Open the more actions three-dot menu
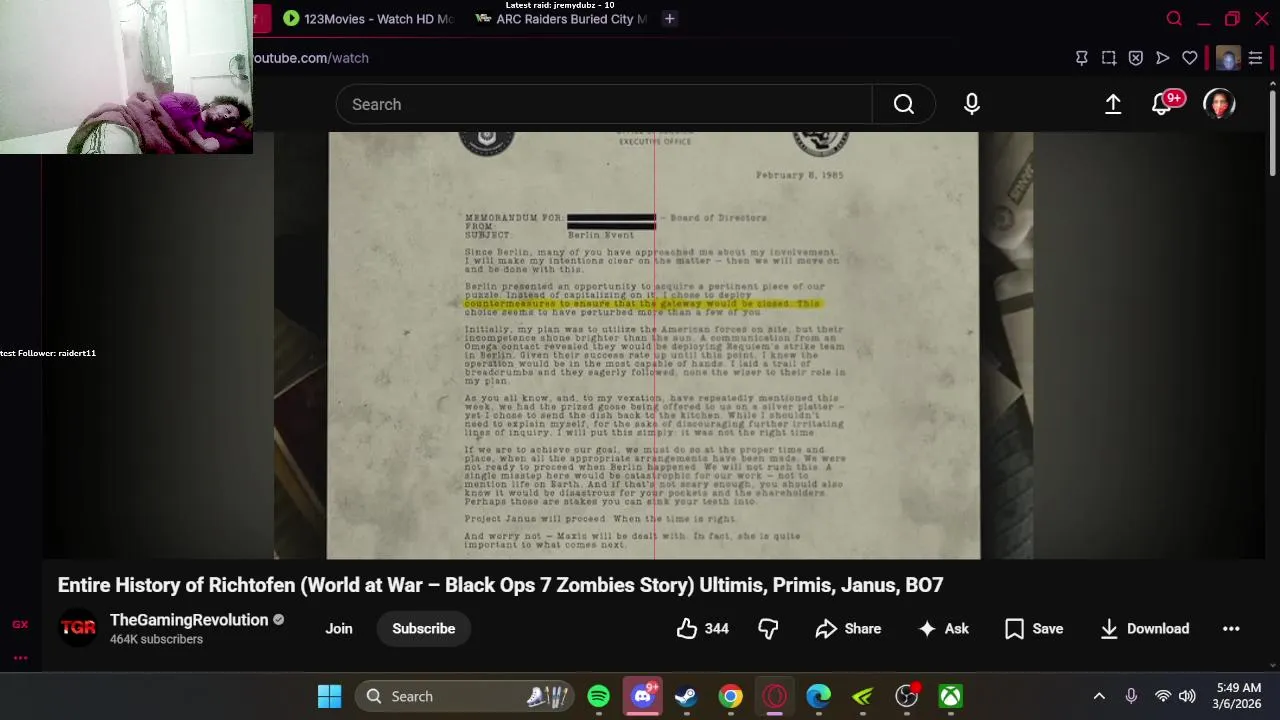Image resolution: width=1280 pixels, height=720 pixels. pyautogui.click(x=1231, y=629)
